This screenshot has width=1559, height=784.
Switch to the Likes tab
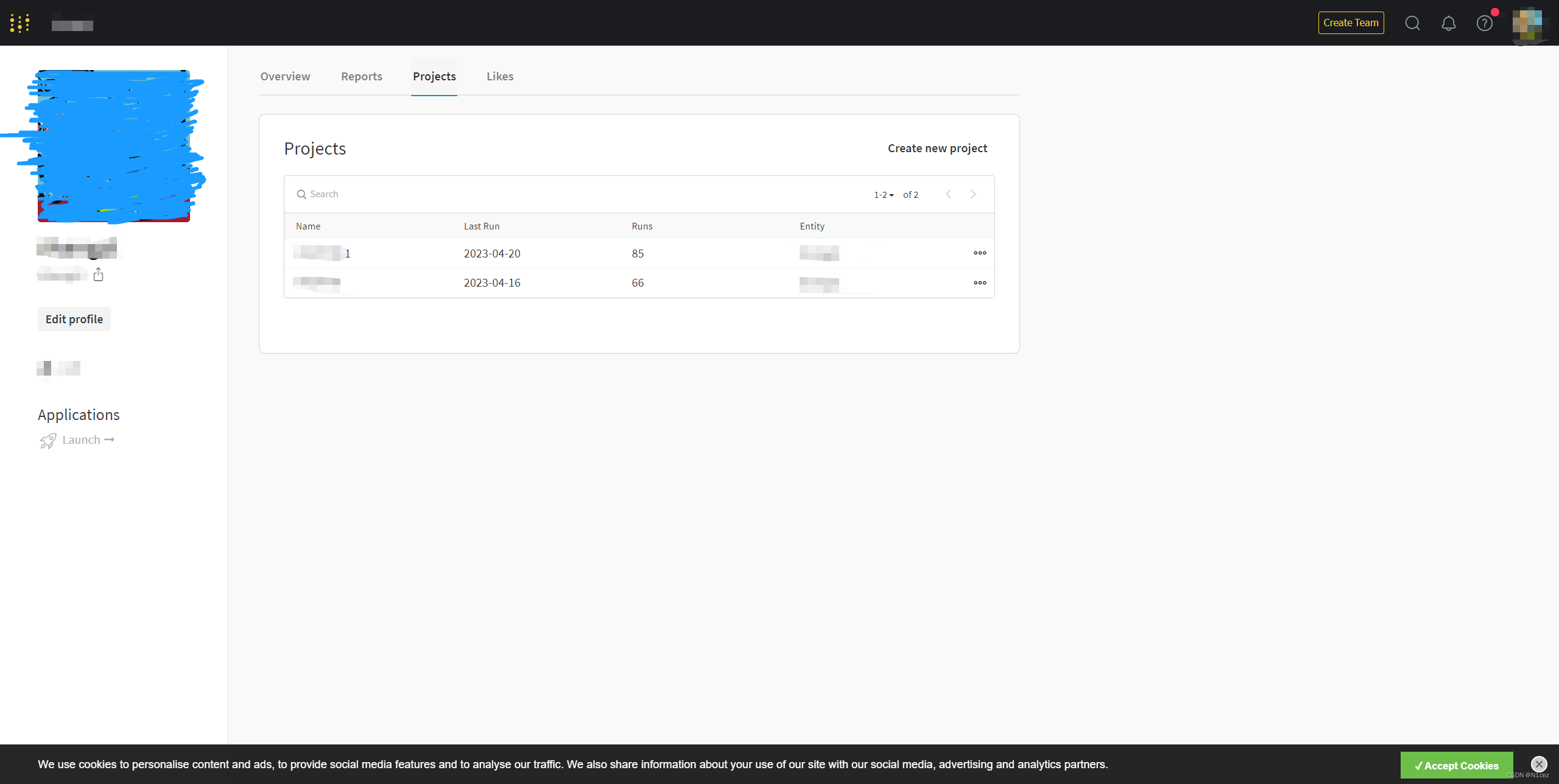500,76
